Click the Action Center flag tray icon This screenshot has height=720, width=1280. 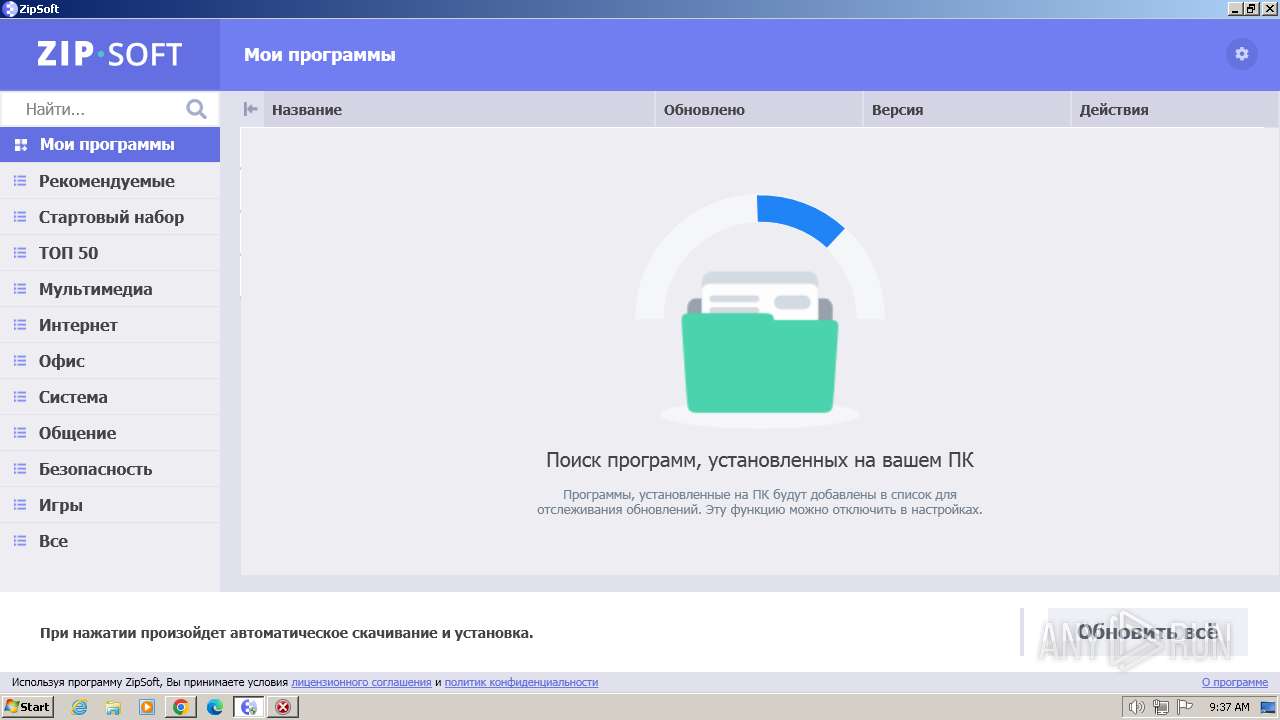click(x=1185, y=707)
